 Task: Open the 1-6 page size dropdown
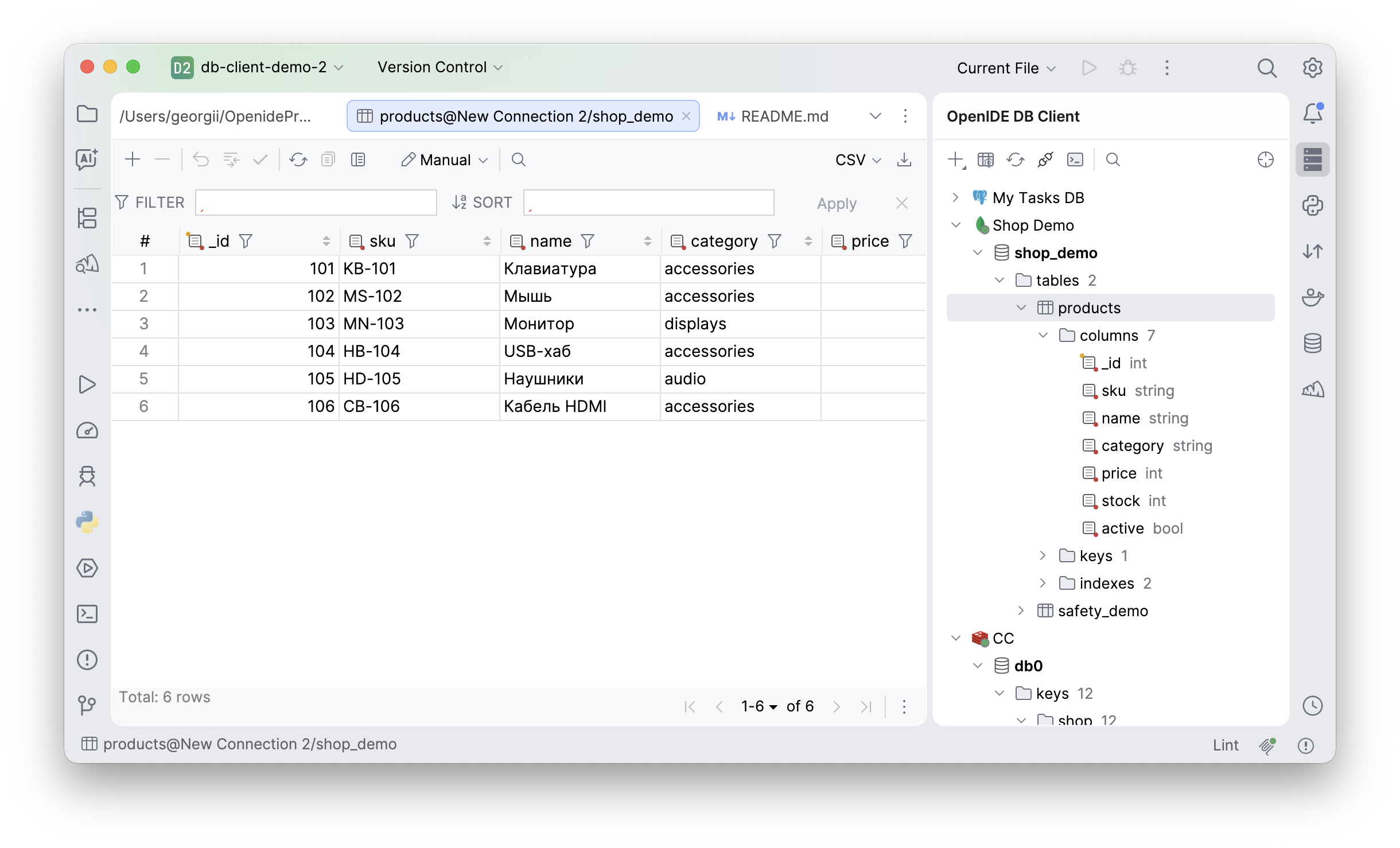coord(759,706)
